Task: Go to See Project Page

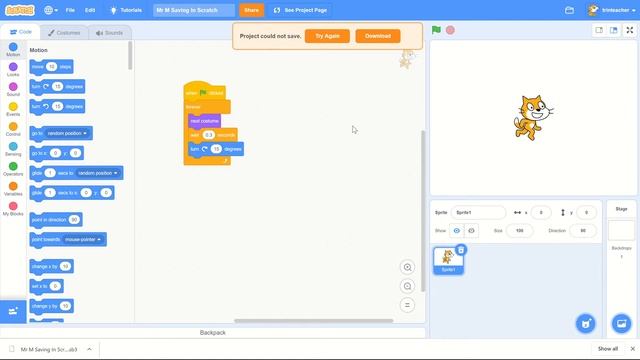Action: coord(300,10)
